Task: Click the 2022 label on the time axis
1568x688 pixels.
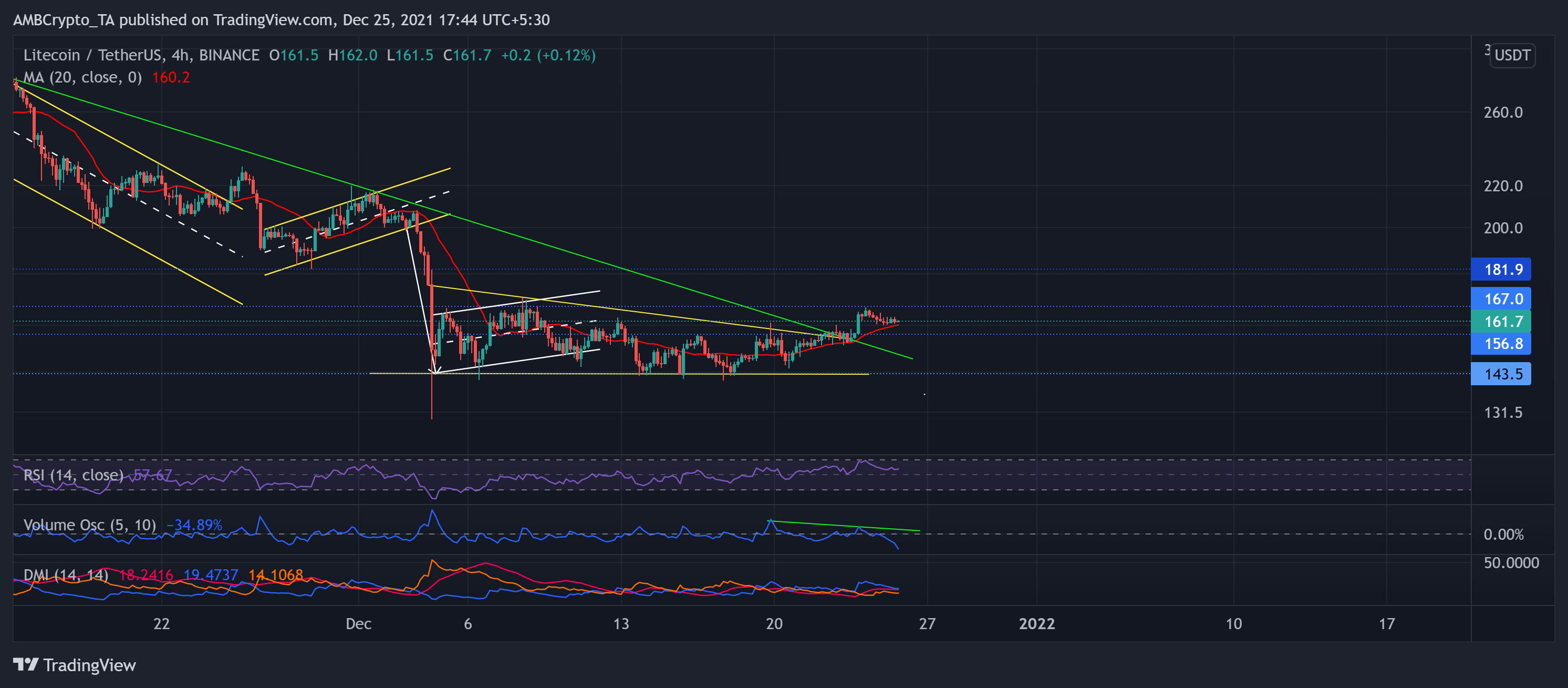Action: click(x=1039, y=623)
